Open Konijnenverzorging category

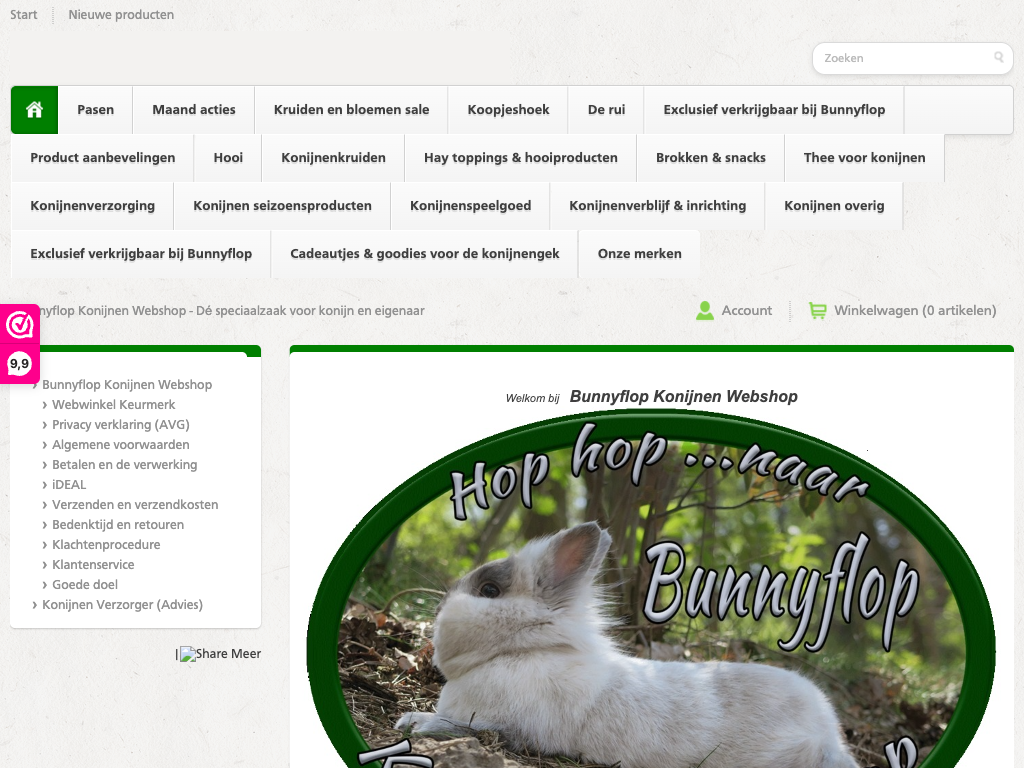coord(92,206)
